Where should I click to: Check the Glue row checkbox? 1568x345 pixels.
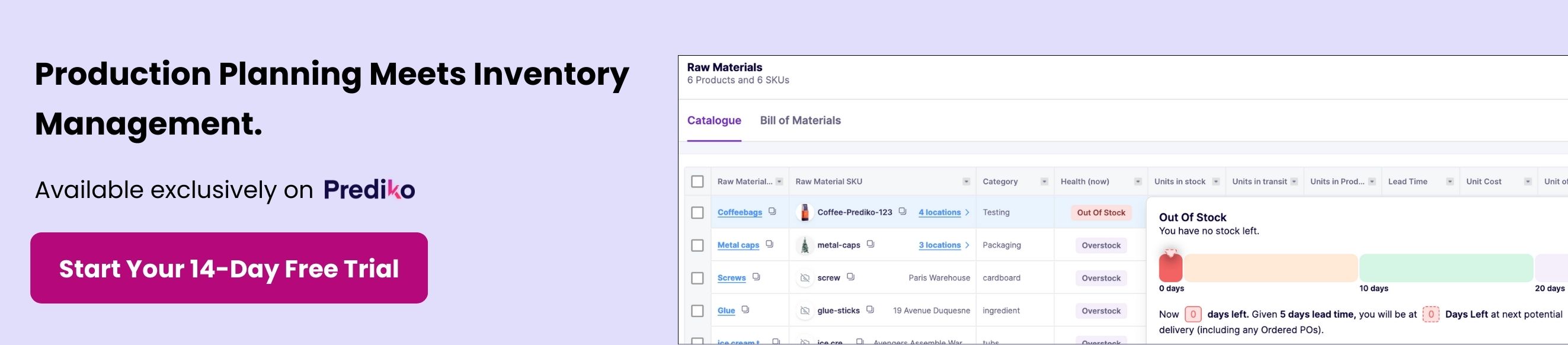pyautogui.click(x=697, y=311)
